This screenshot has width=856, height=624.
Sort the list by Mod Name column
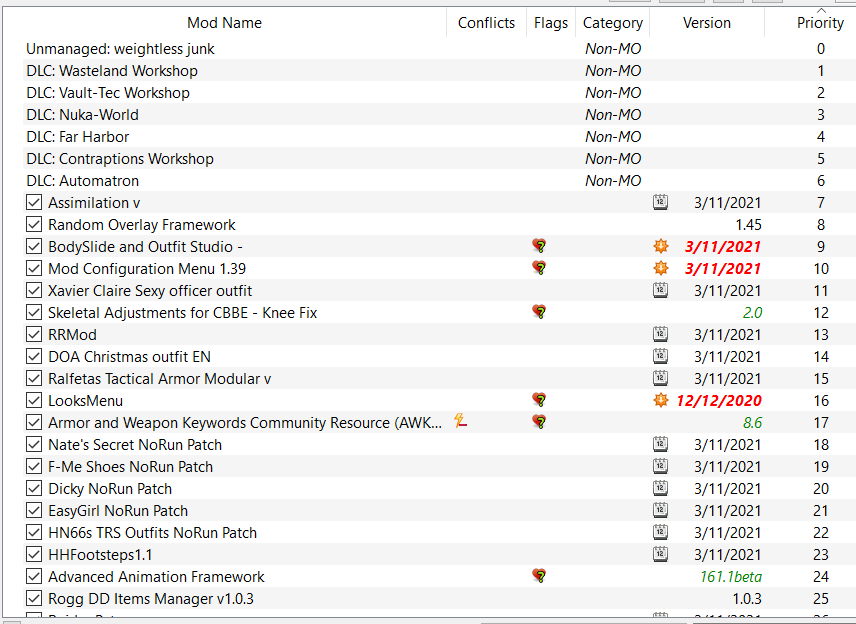tap(224, 22)
